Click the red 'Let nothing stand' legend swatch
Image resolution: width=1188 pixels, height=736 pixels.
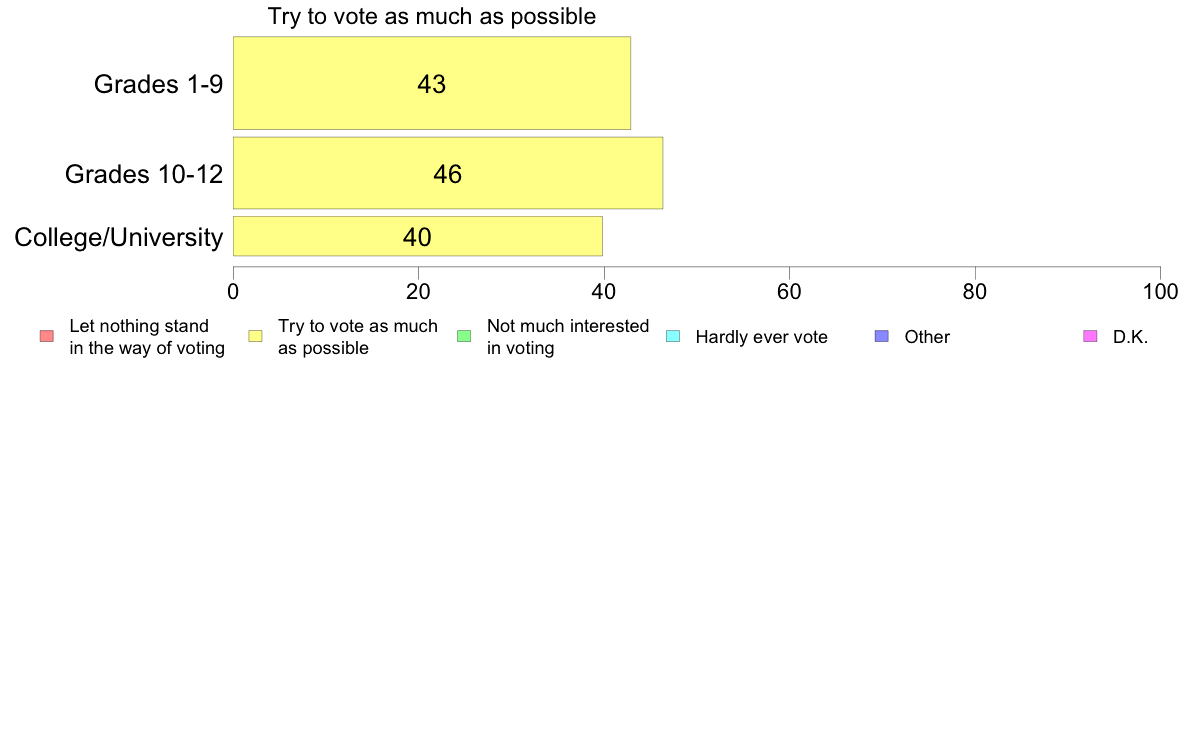pyautogui.click(x=47, y=337)
